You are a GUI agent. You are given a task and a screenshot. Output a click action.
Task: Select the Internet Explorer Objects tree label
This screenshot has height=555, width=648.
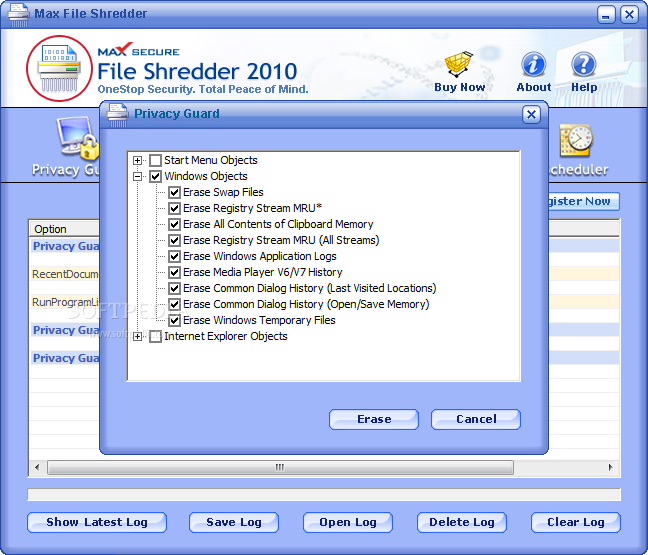tap(226, 336)
